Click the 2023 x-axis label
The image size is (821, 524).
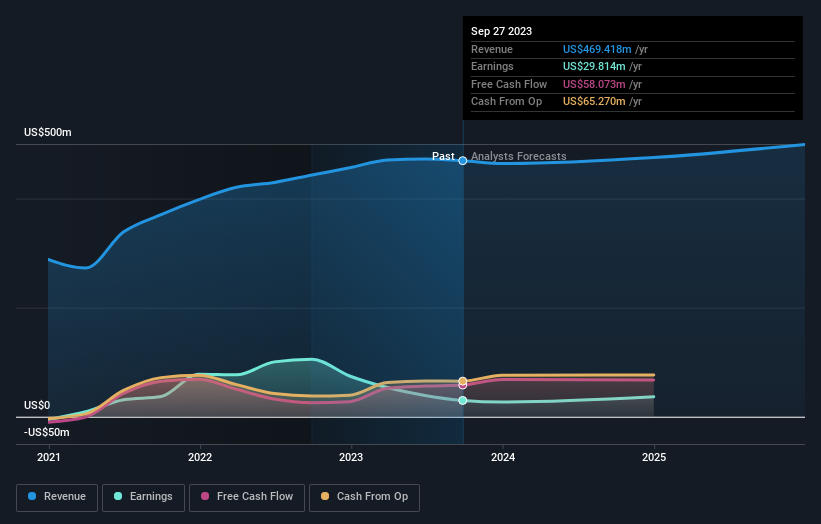[x=351, y=458]
